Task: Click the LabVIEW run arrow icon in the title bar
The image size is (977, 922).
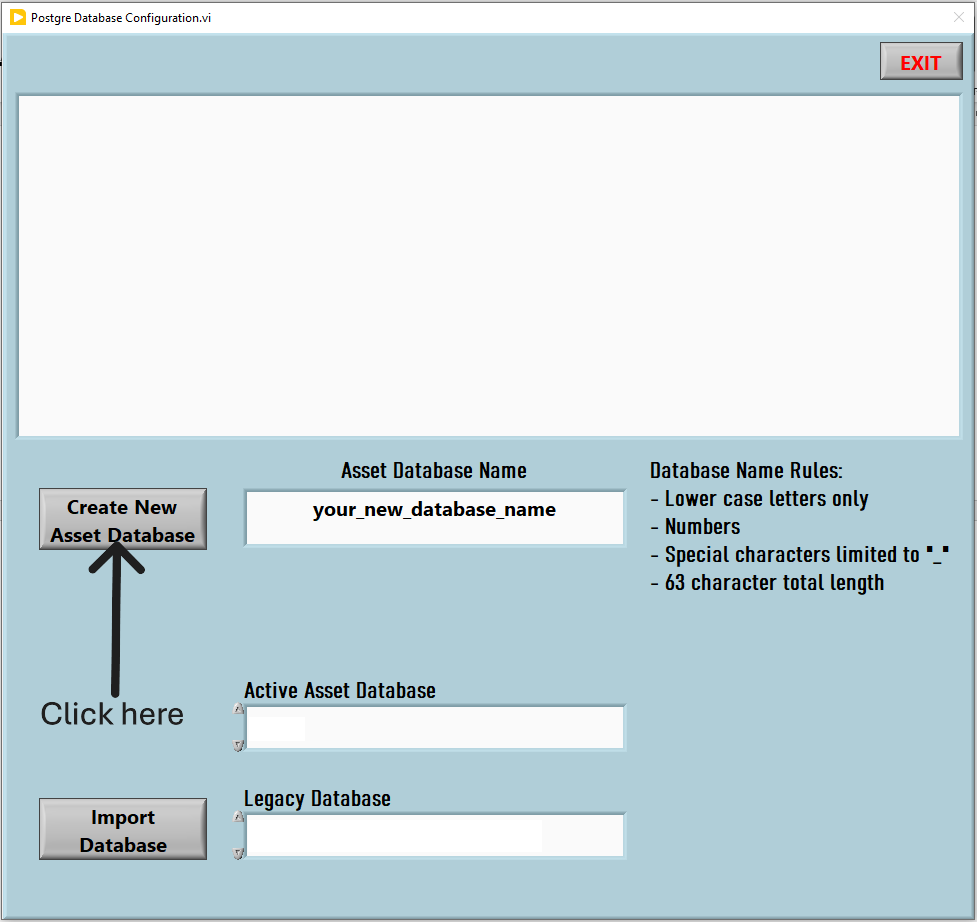Action: pos(16,17)
